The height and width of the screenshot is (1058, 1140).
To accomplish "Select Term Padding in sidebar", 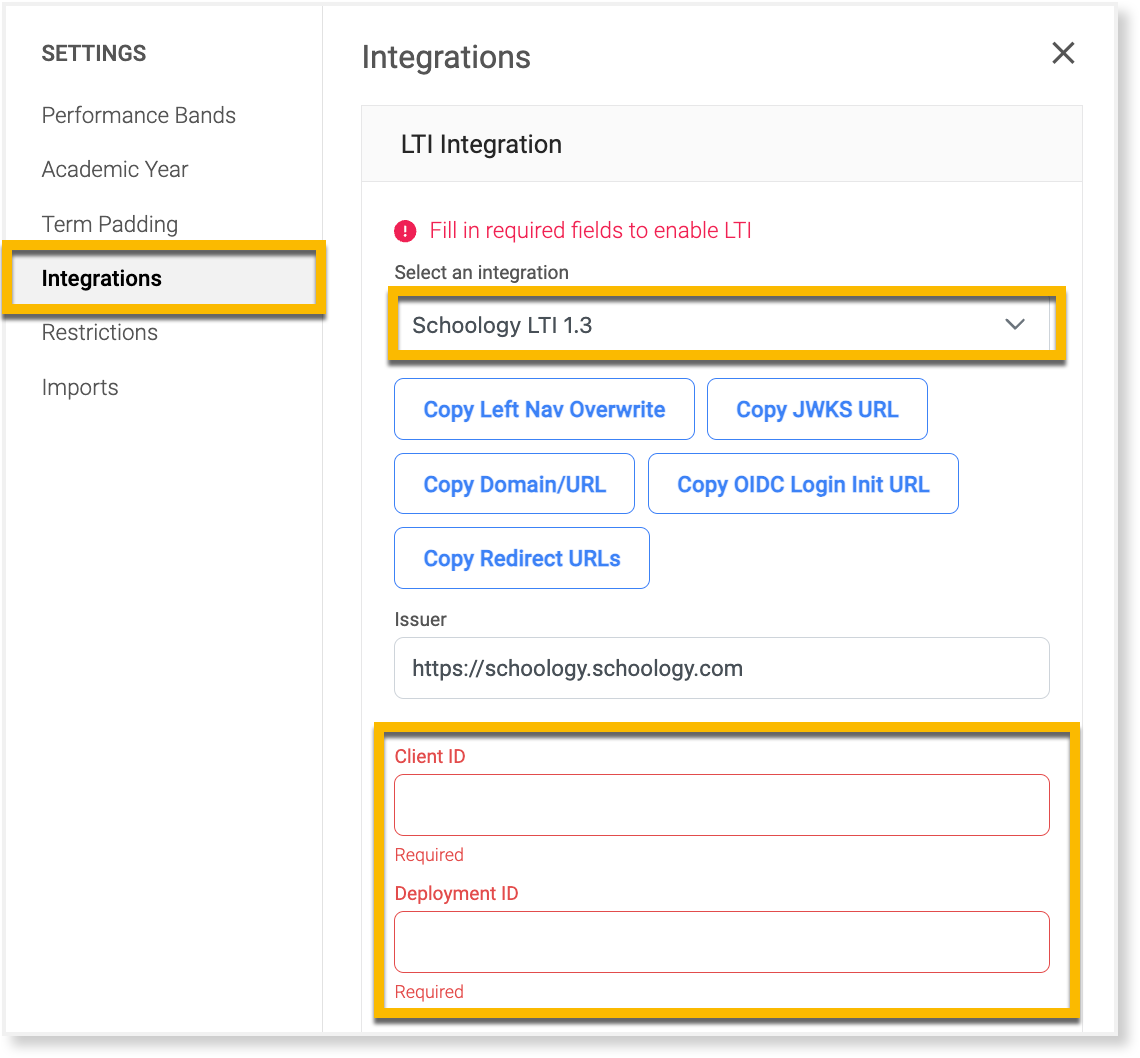I will (110, 224).
